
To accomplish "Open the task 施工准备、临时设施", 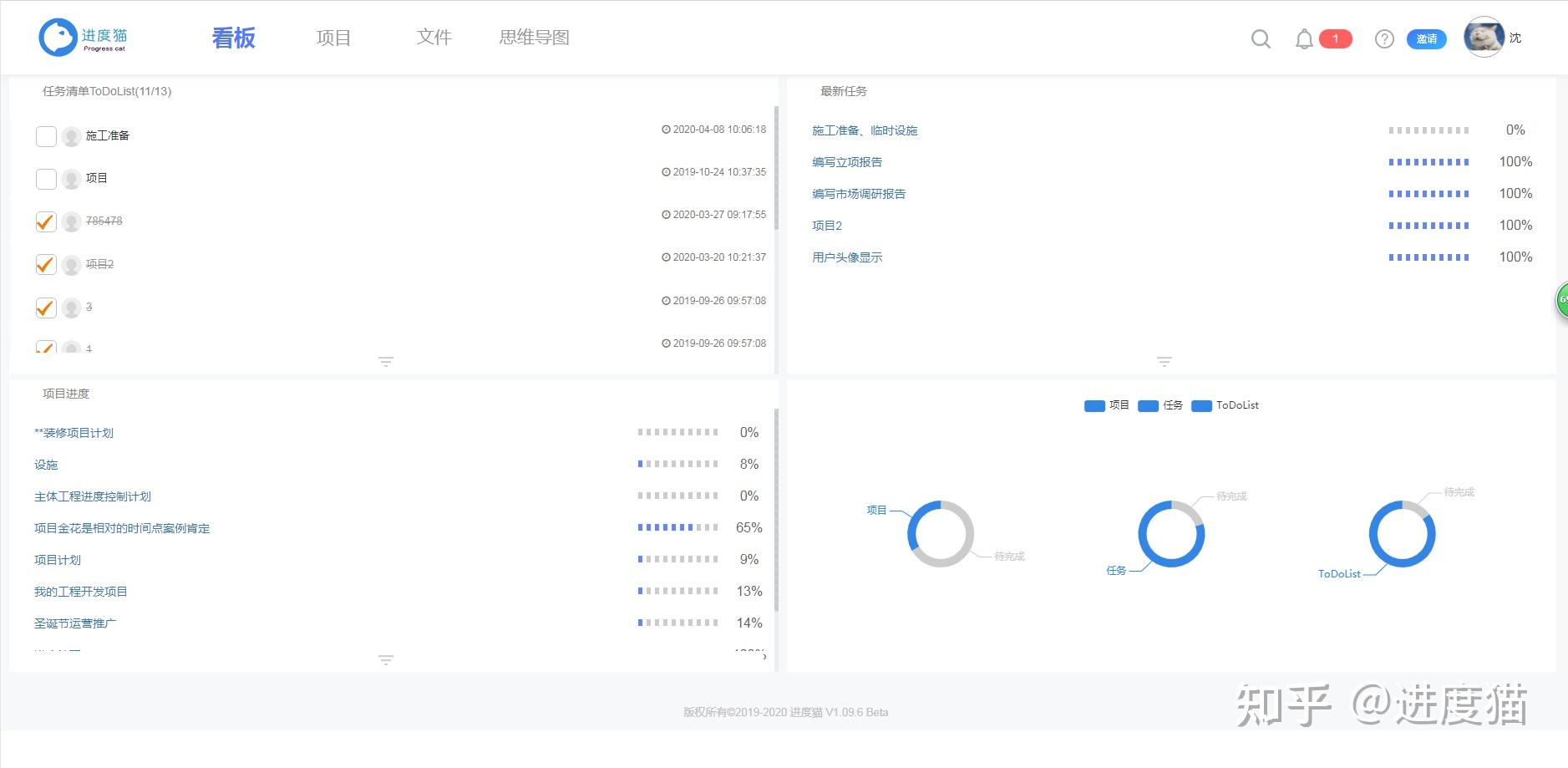I will tap(865, 130).
